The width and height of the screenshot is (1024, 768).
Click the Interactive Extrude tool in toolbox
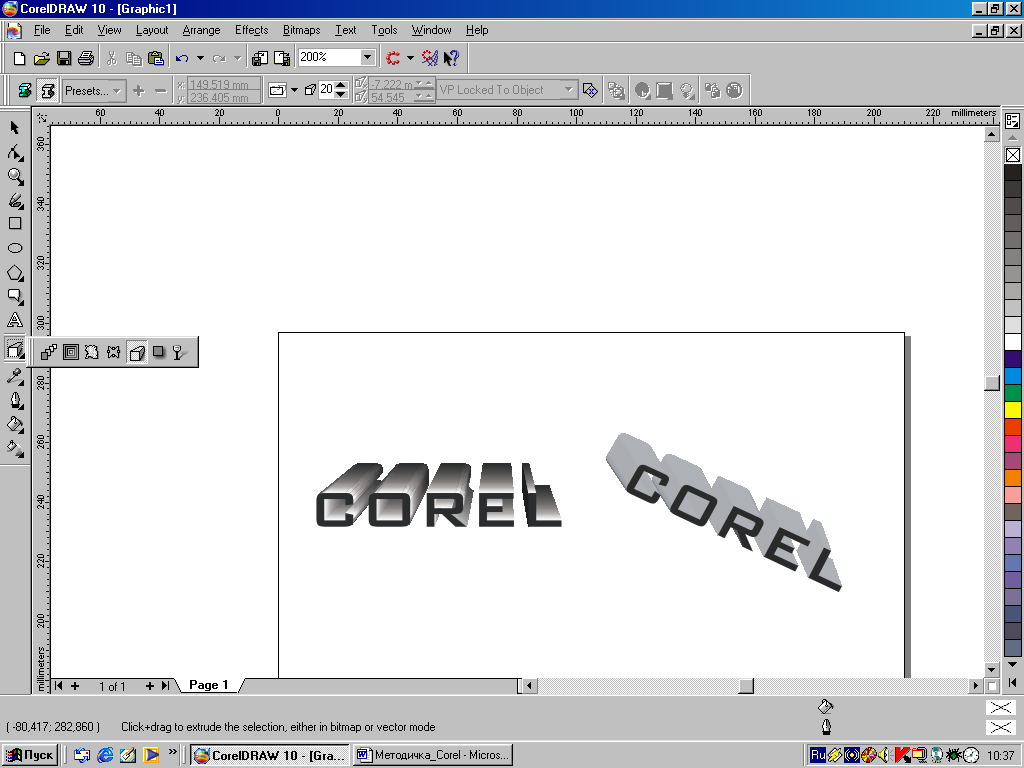(15, 349)
